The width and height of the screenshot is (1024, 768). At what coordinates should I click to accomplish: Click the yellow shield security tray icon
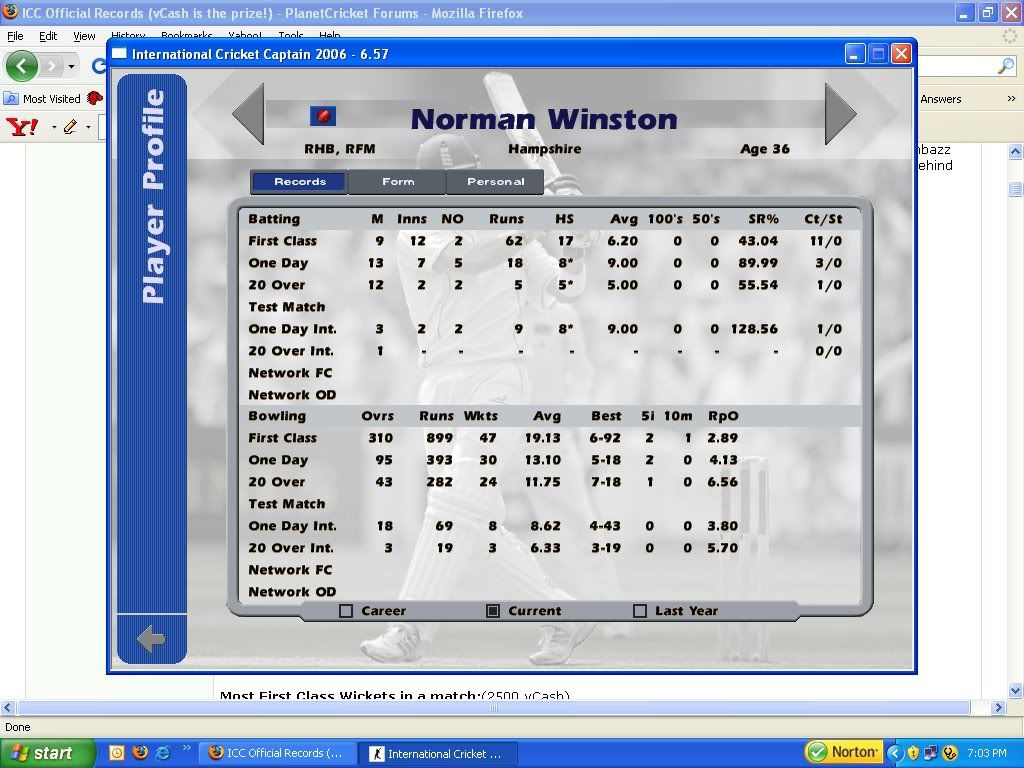[x=913, y=753]
